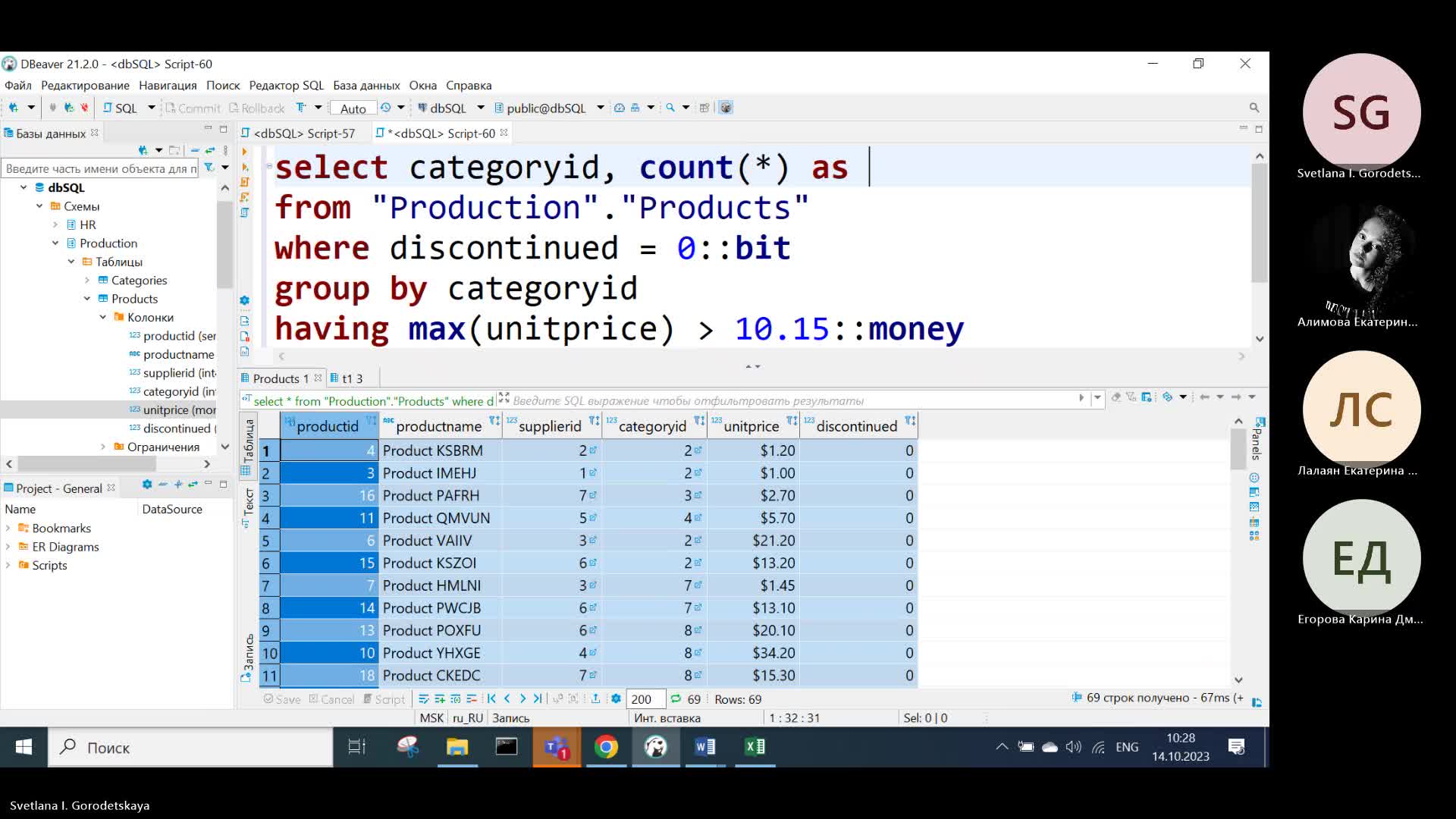Screen dimensions: 1456x819
Task: Switch to Text view in results side tab
Action: [x=248, y=507]
